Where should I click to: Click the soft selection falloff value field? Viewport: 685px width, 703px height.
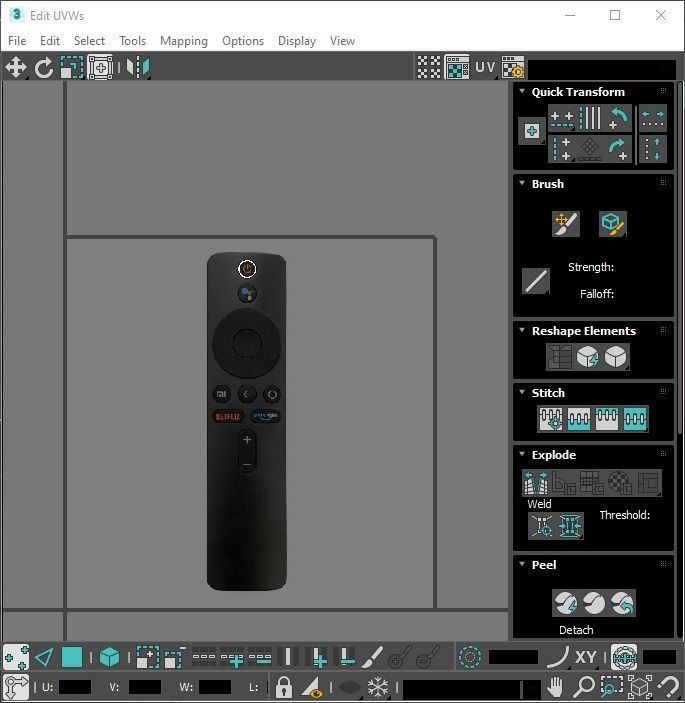click(x=513, y=657)
